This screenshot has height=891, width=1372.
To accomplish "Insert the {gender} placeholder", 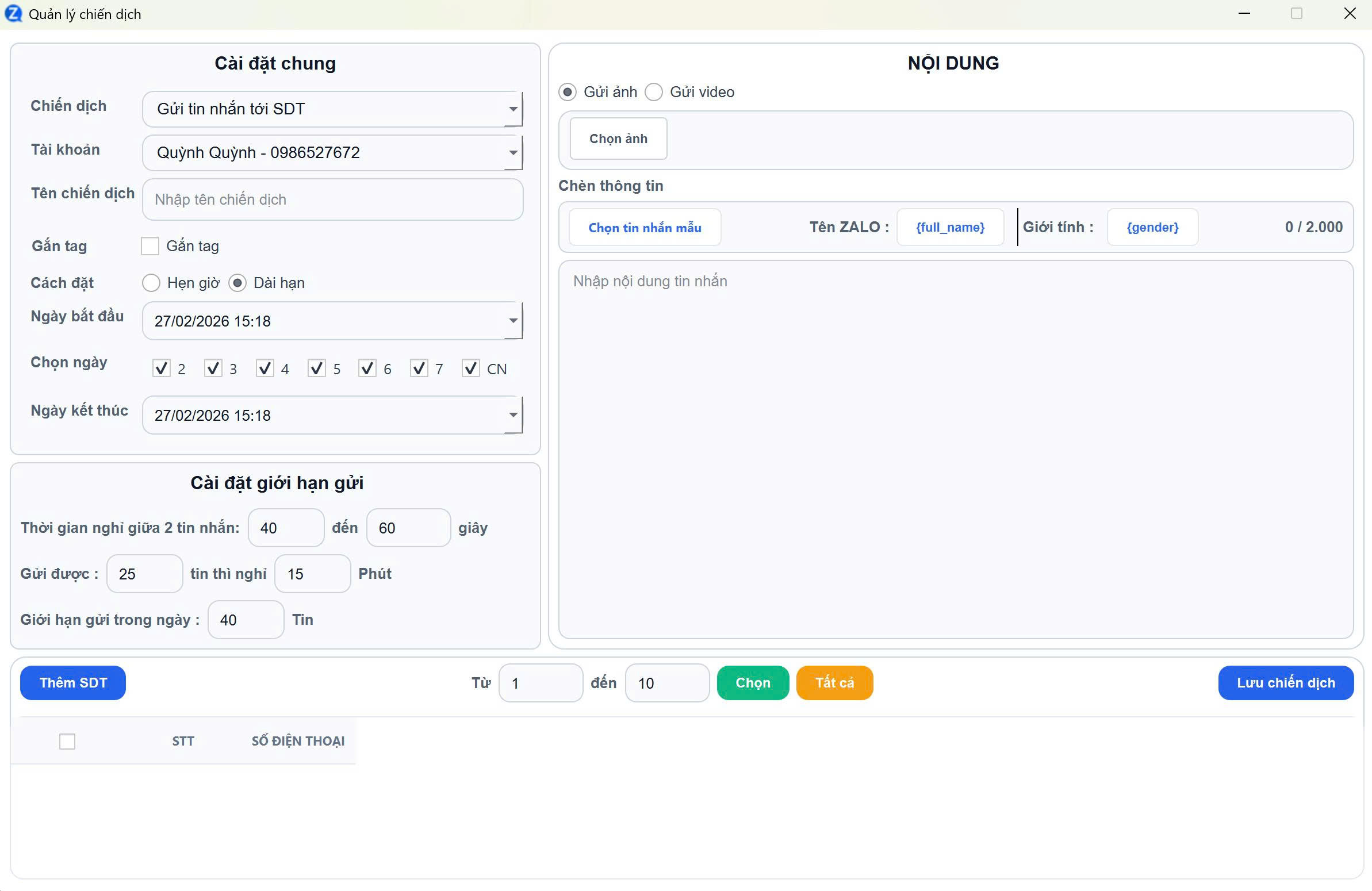I will 1152,228.
